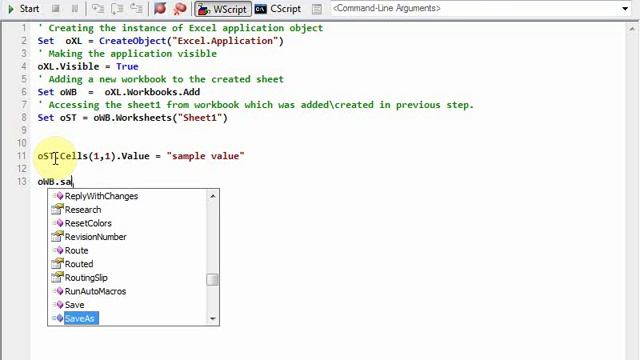Click the comment "Adding a new workbook" on line 5
Viewport: 640px width, 360px height.
tap(161, 79)
